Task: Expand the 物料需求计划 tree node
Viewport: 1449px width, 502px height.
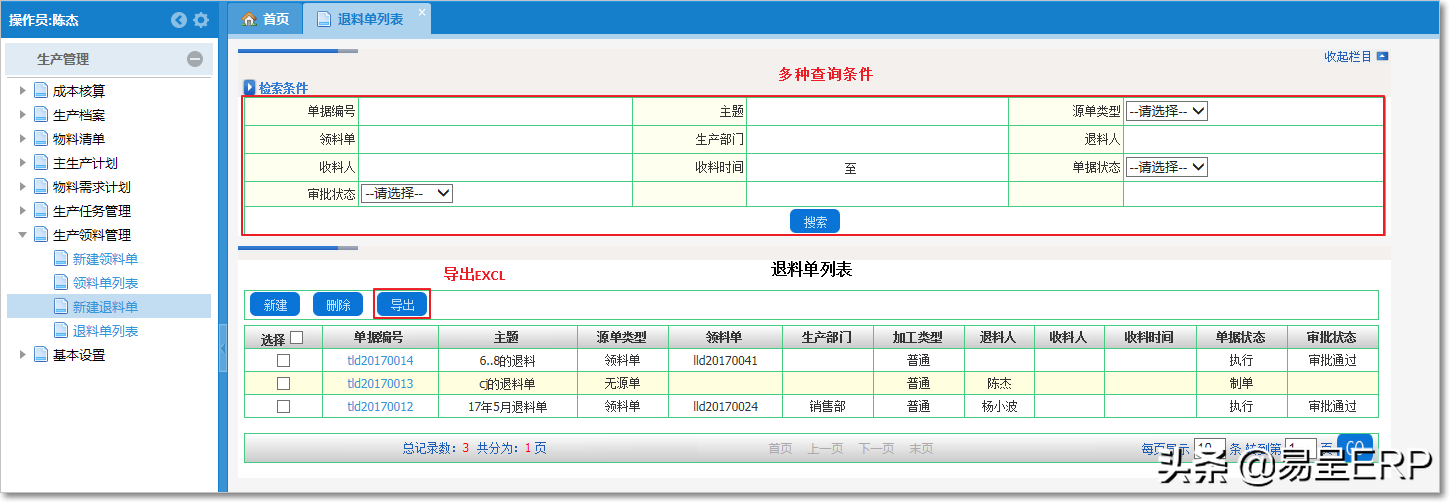Action: pos(23,187)
